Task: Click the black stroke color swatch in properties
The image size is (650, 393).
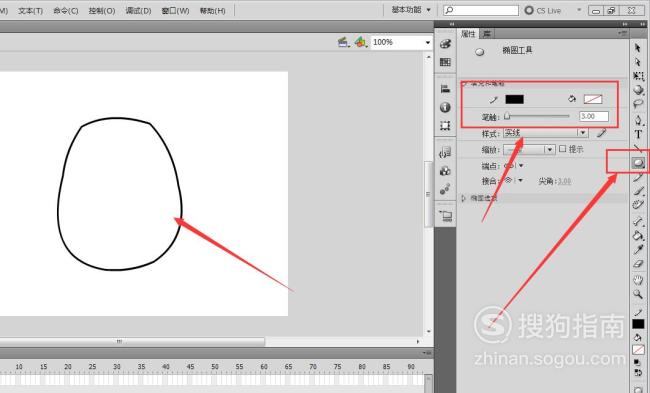Action: pos(514,99)
